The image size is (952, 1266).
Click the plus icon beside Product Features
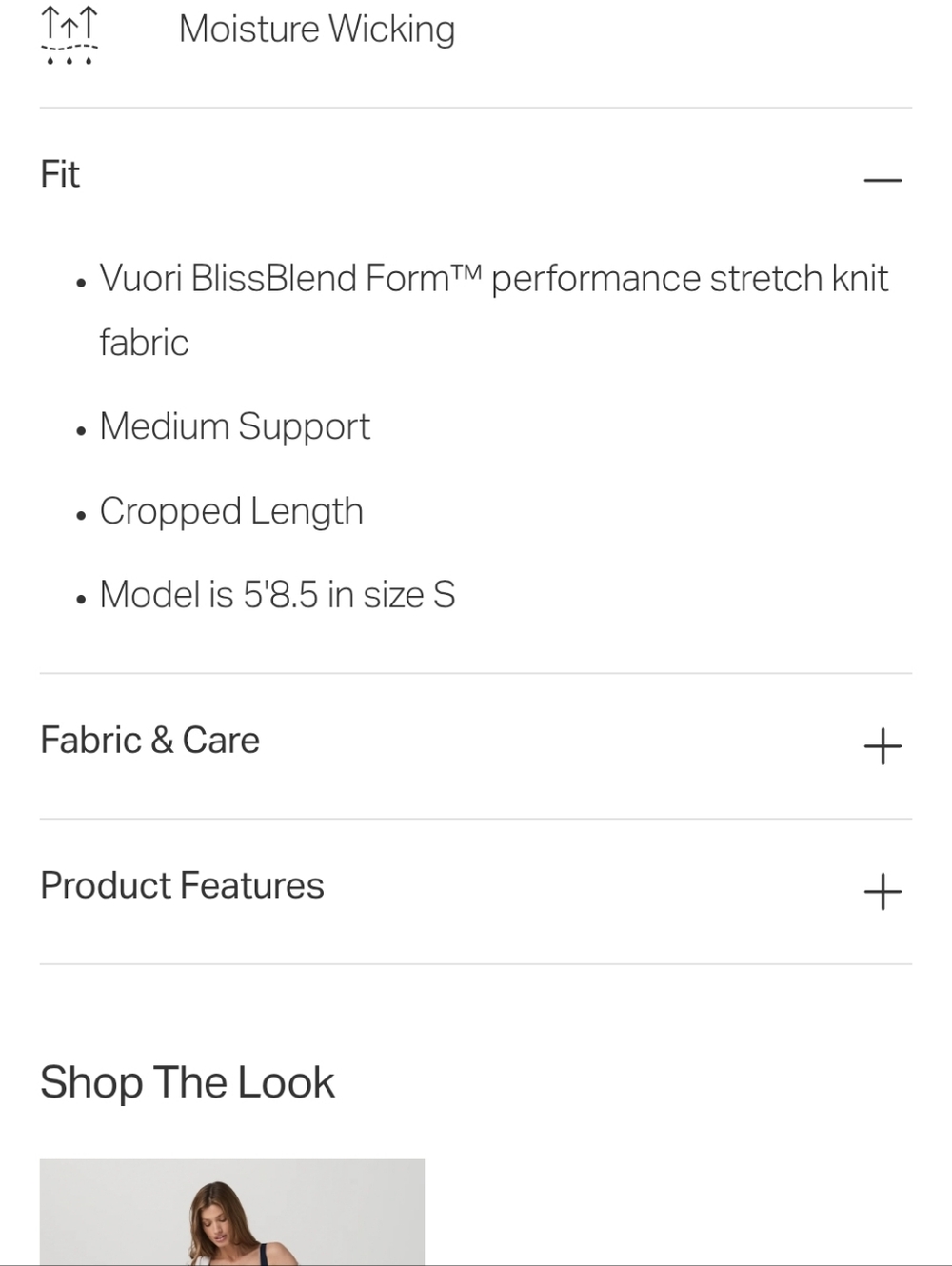tap(883, 892)
